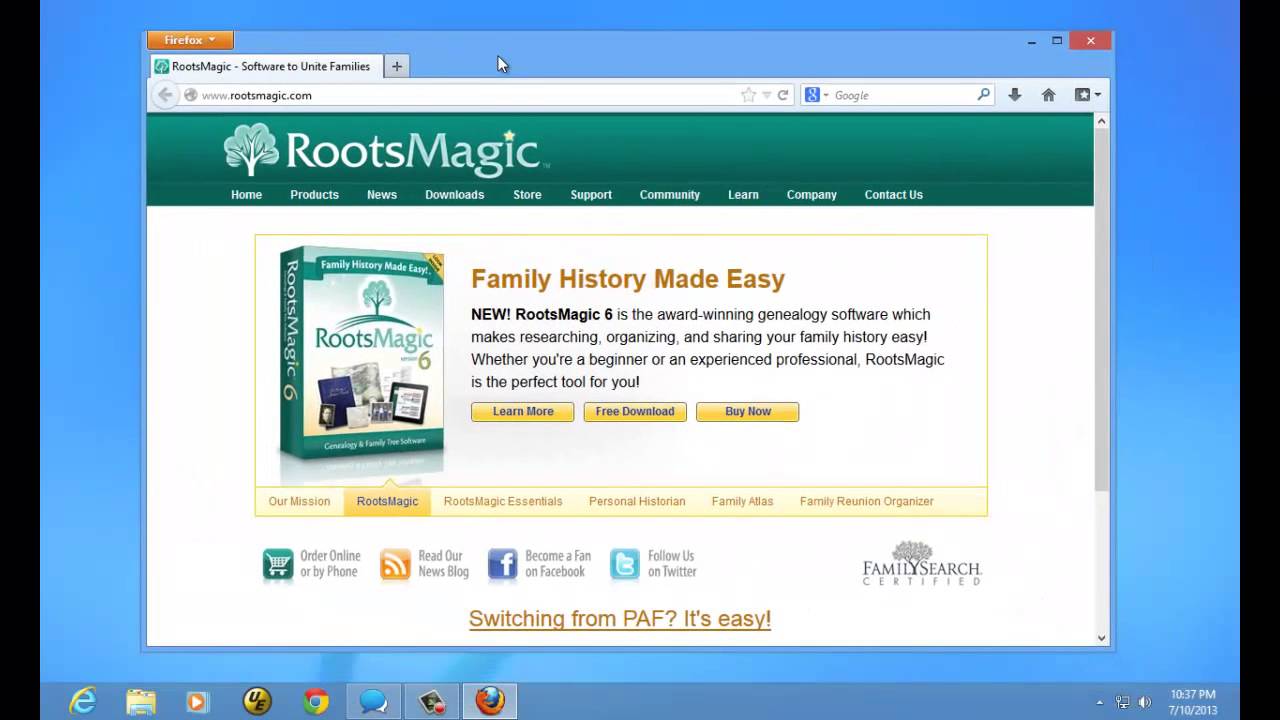The width and height of the screenshot is (1280, 720).
Task: Open the address bar history dropdown arrow
Action: 767,95
